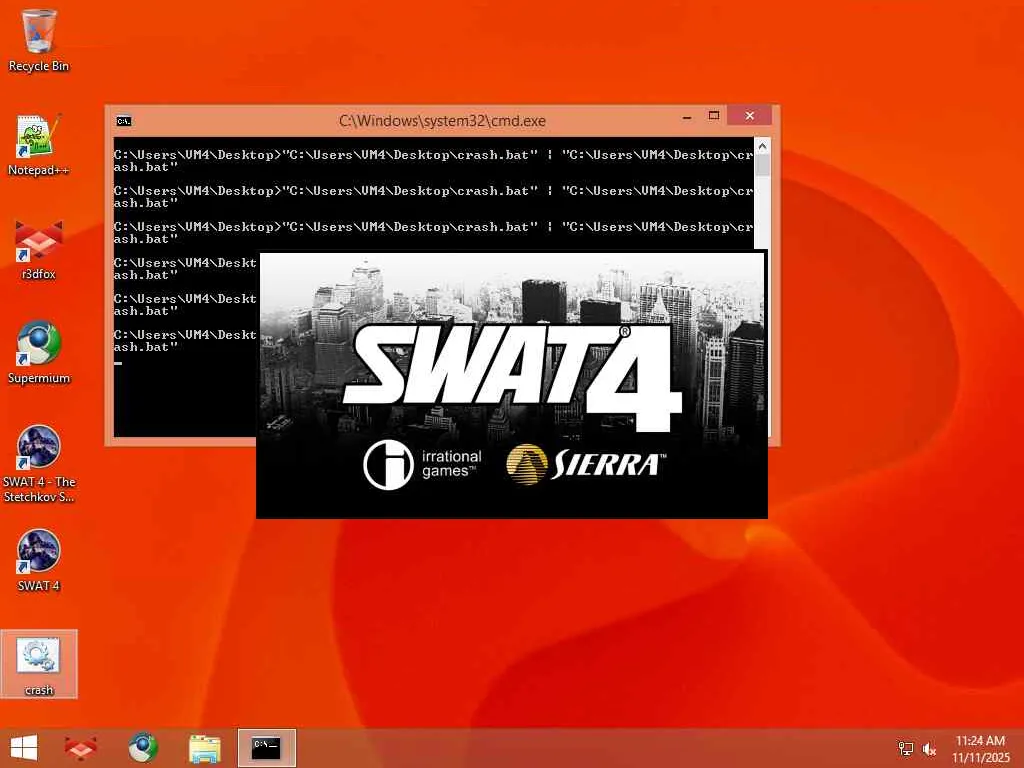Select the Notepad++ desktop shortcut
1024x768 pixels.
pos(39,145)
